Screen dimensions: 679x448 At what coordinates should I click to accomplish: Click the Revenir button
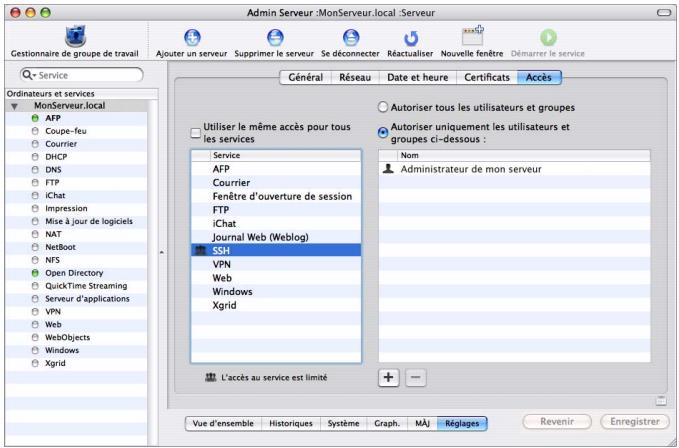[557, 422]
